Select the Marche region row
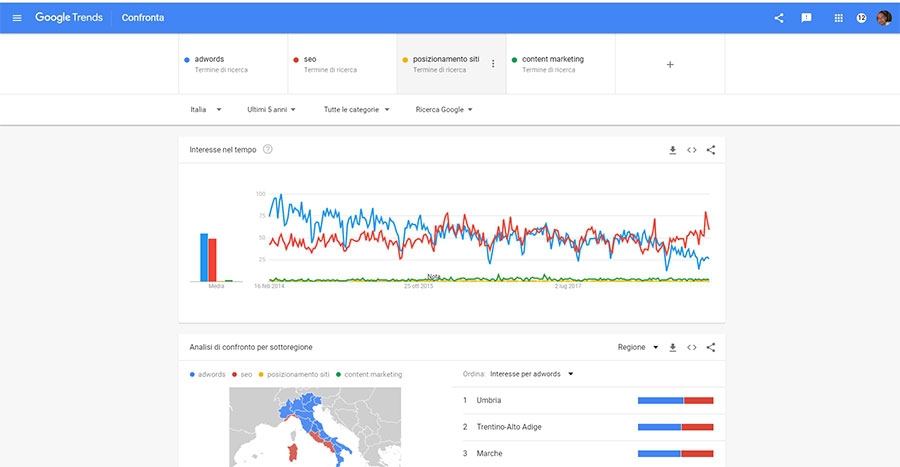900x467 pixels. click(588, 453)
